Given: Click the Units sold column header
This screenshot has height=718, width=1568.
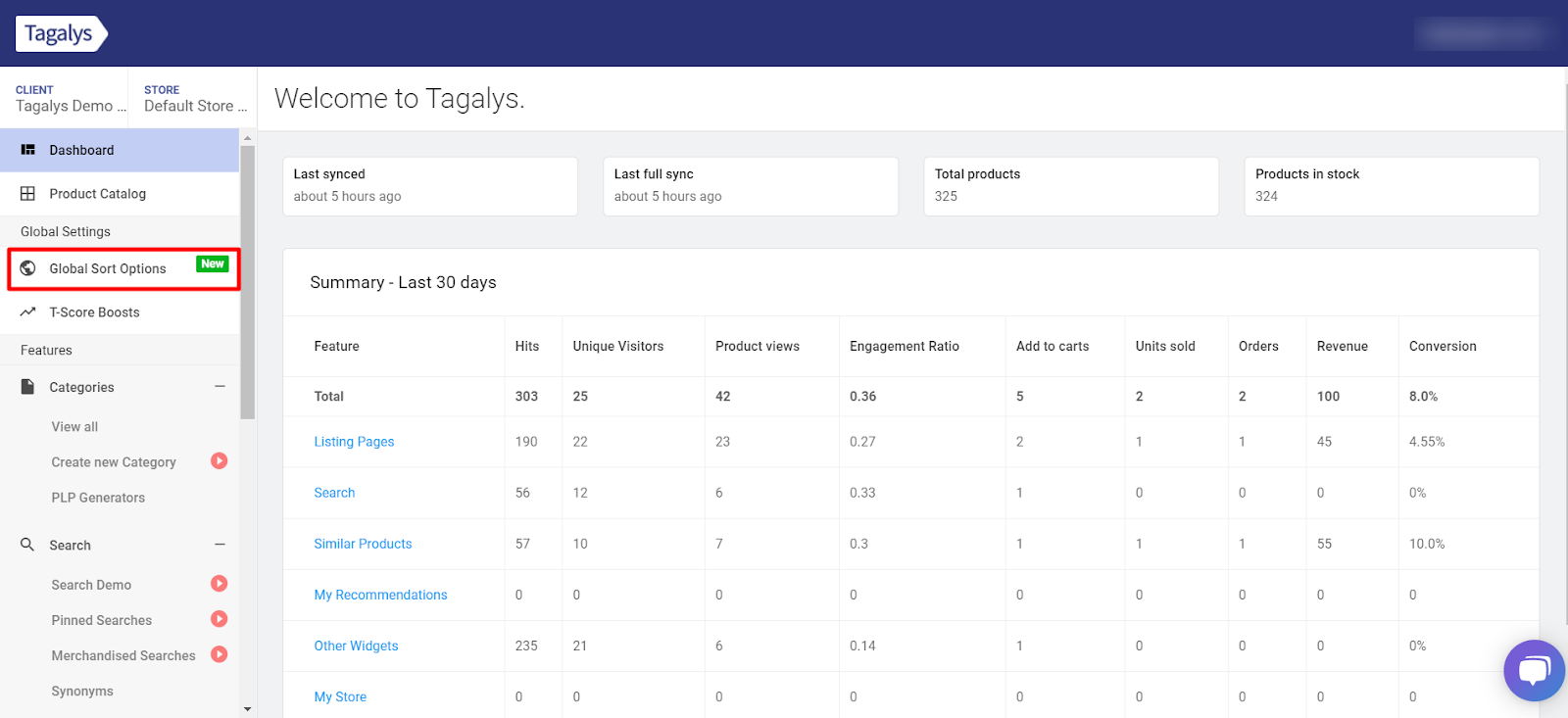Looking at the screenshot, I should click(x=1165, y=346).
